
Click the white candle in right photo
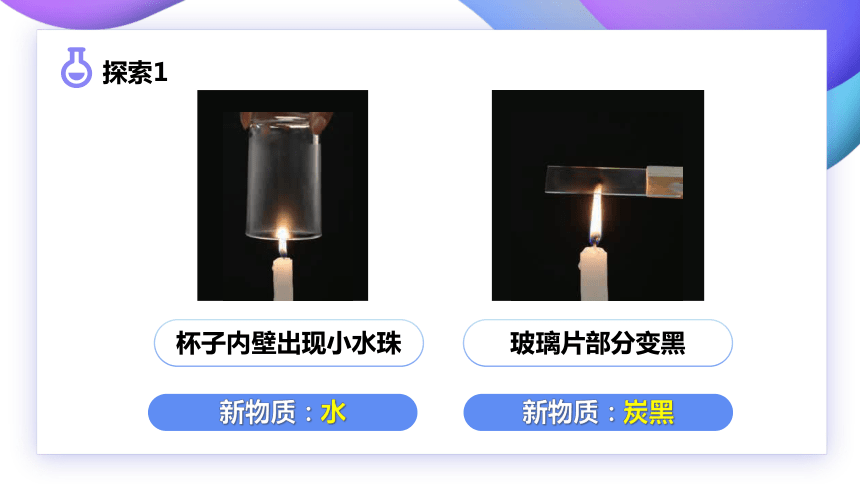pyautogui.click(x=593, y=273)
